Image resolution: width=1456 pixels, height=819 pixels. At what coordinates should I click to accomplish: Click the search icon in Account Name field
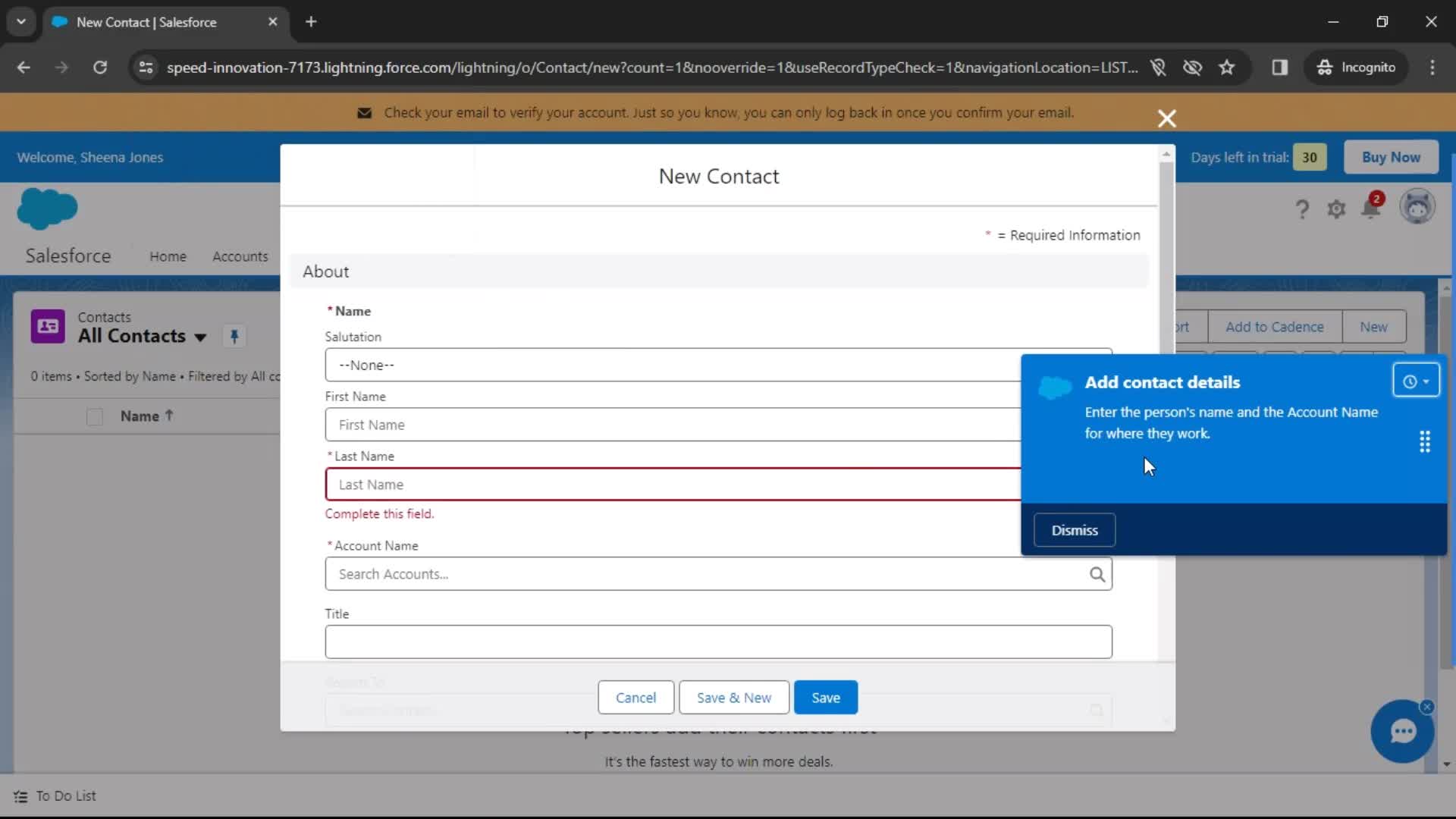point(1097,574)
